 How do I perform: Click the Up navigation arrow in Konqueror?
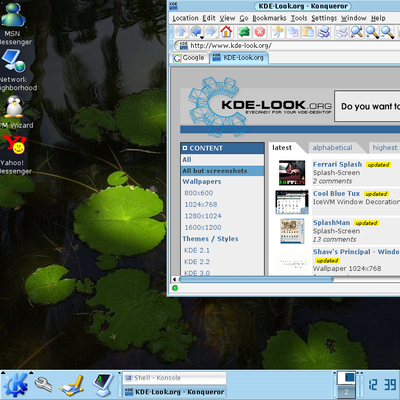pyautogui.click(x=181, y=32)
